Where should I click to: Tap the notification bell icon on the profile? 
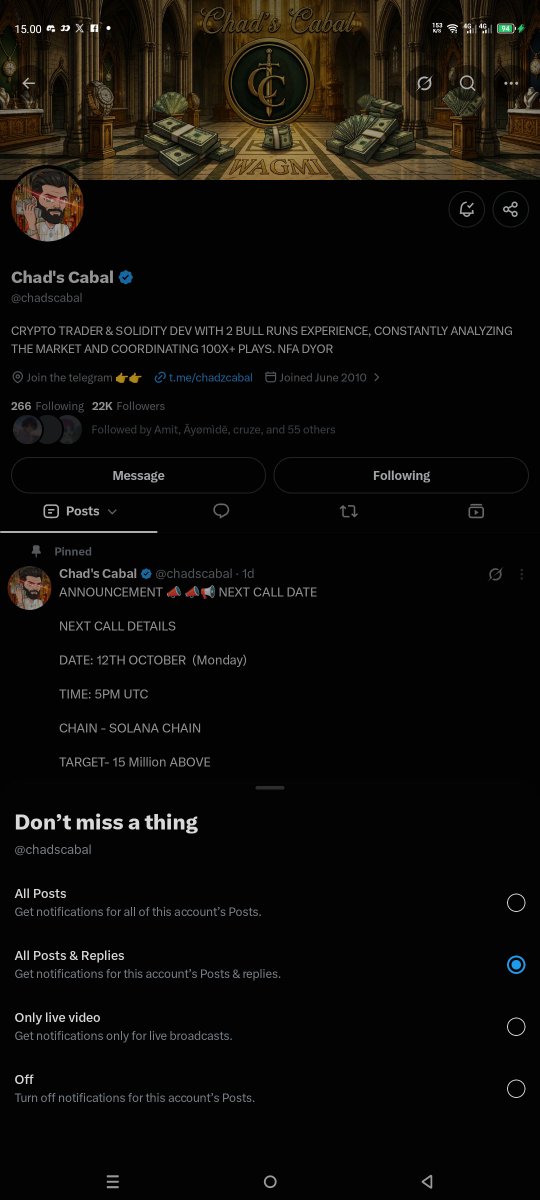(466, 209)
